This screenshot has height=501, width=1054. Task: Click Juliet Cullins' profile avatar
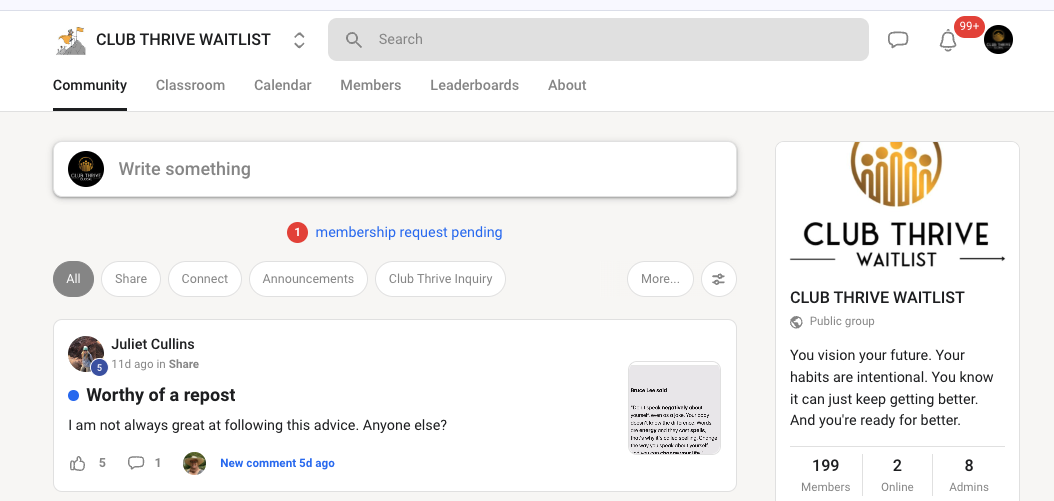[x=86, y=354]
